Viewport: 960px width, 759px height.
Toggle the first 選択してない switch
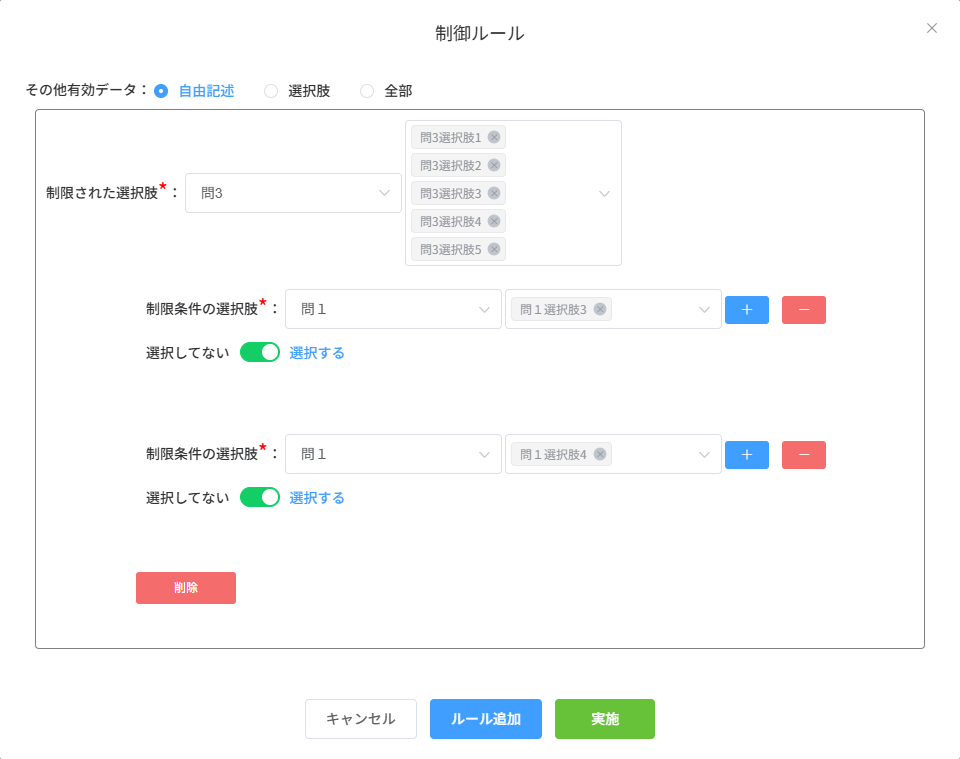pos(260,352)
